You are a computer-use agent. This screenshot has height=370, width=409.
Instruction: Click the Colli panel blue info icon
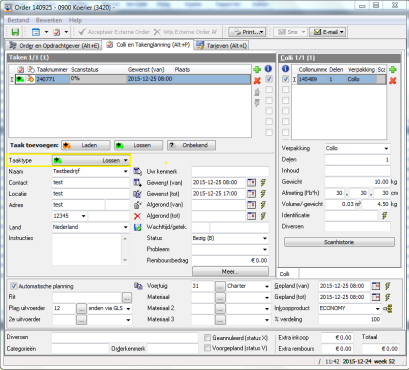285,69
